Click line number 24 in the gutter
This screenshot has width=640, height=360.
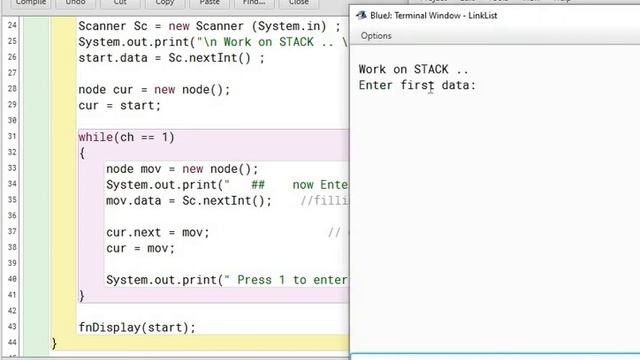[12, 25]
